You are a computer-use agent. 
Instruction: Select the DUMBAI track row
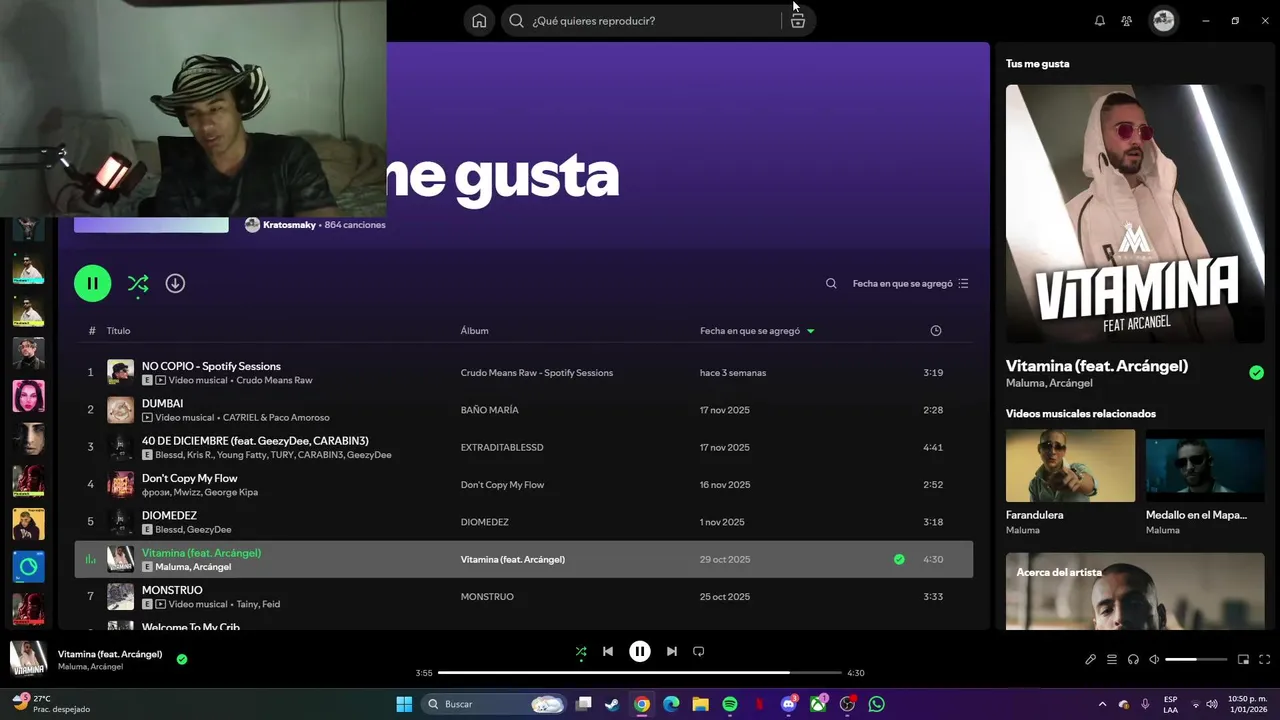[x=524, y=410]
